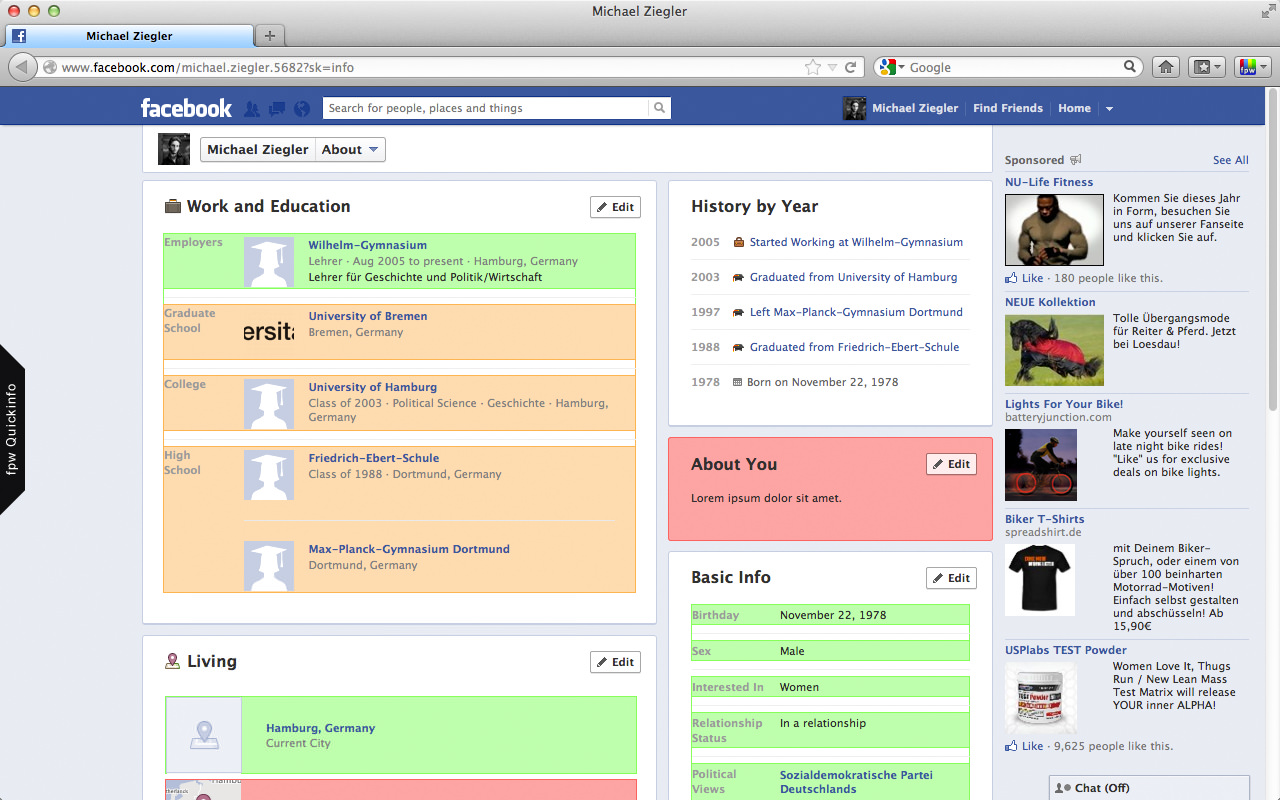Edit the Living section
The width and height of the screenshot is (1280, 800).
(x=615, y=662)
